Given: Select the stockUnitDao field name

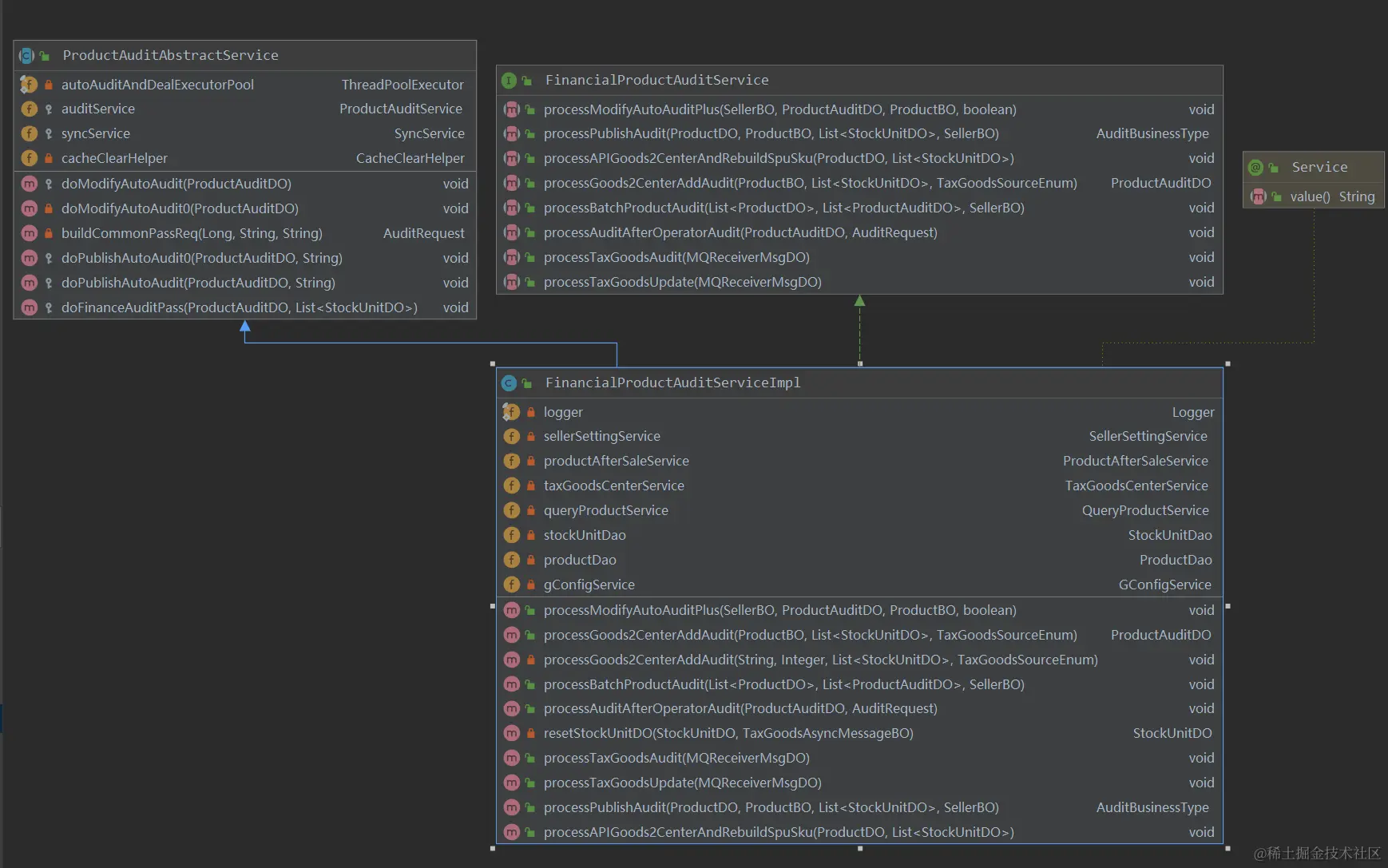Looking at the screenshot, I should click(x=585, y=535).
